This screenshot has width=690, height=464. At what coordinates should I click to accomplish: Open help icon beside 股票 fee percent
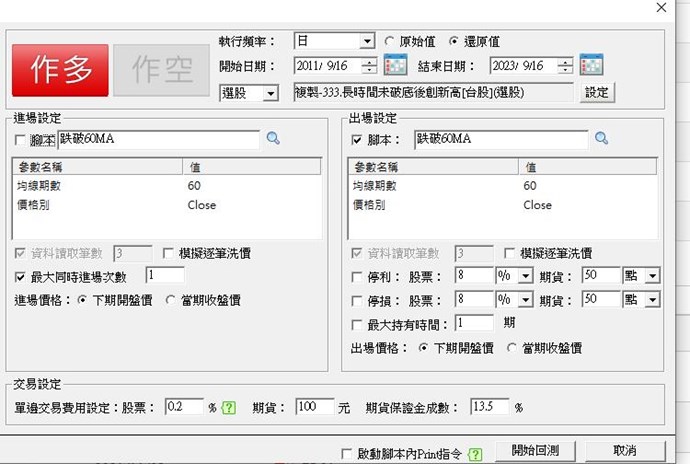click(228, 408)
